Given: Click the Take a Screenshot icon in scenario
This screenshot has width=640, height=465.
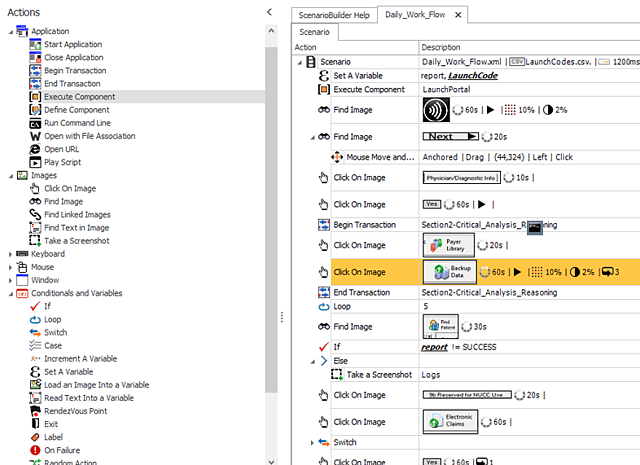Looking at the screenshot, I should coord(337,374).
